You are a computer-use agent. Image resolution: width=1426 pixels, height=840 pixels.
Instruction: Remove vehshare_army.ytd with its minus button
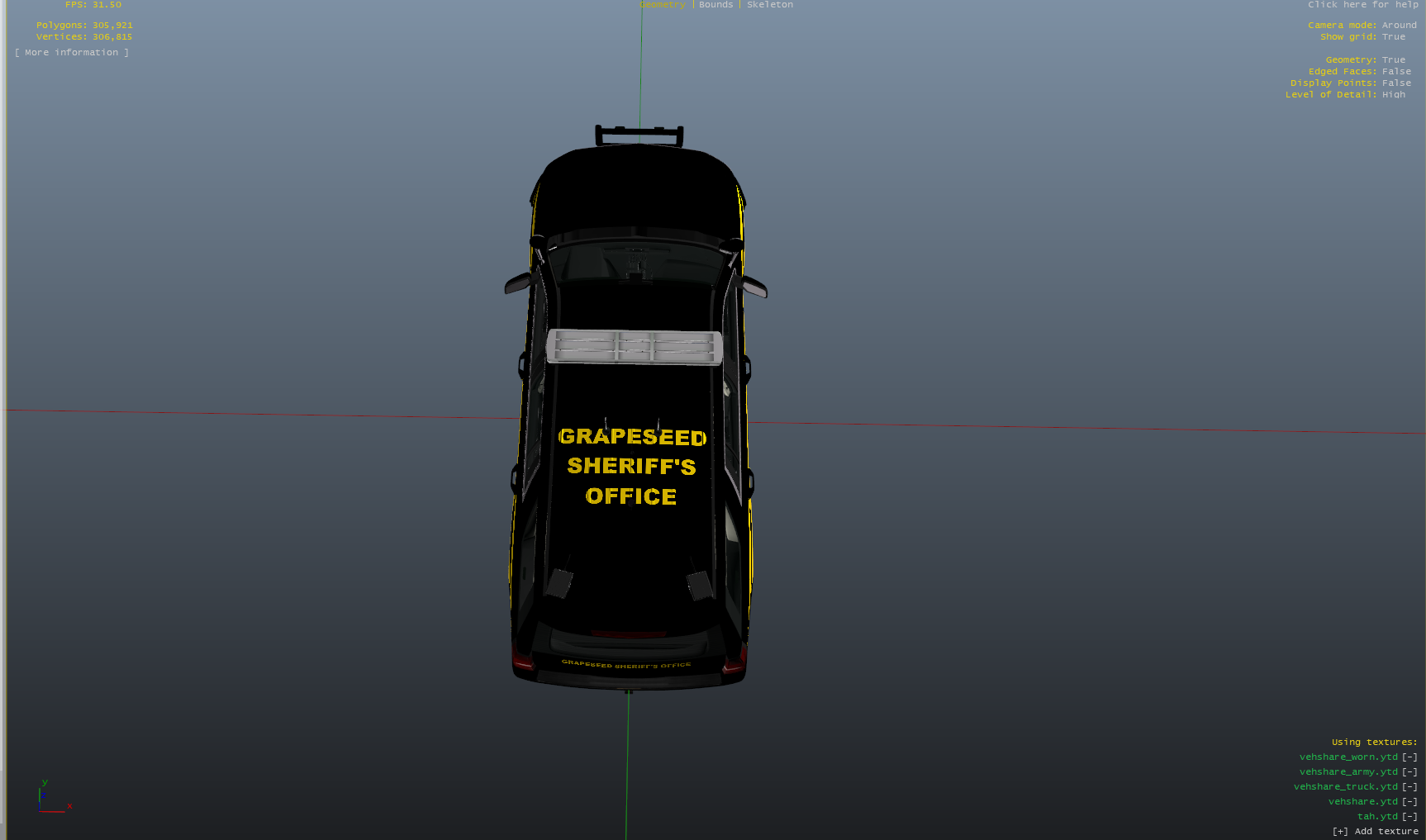click(1409, 771)
